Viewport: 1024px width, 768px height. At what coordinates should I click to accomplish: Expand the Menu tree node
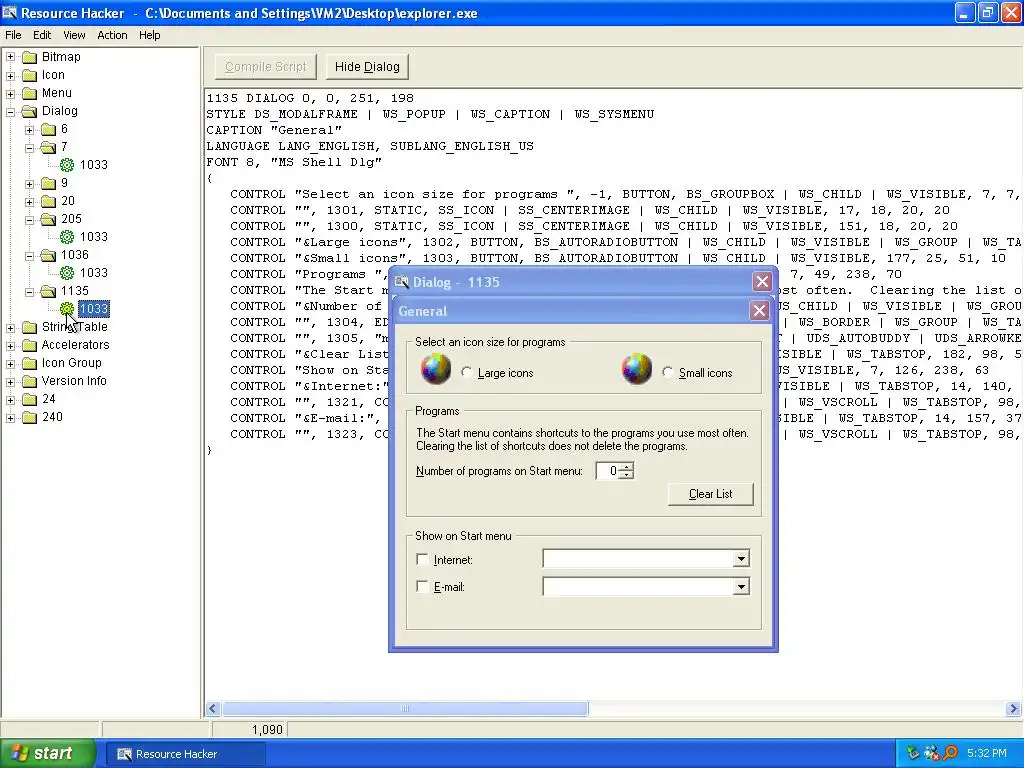[x=10, y=93]
